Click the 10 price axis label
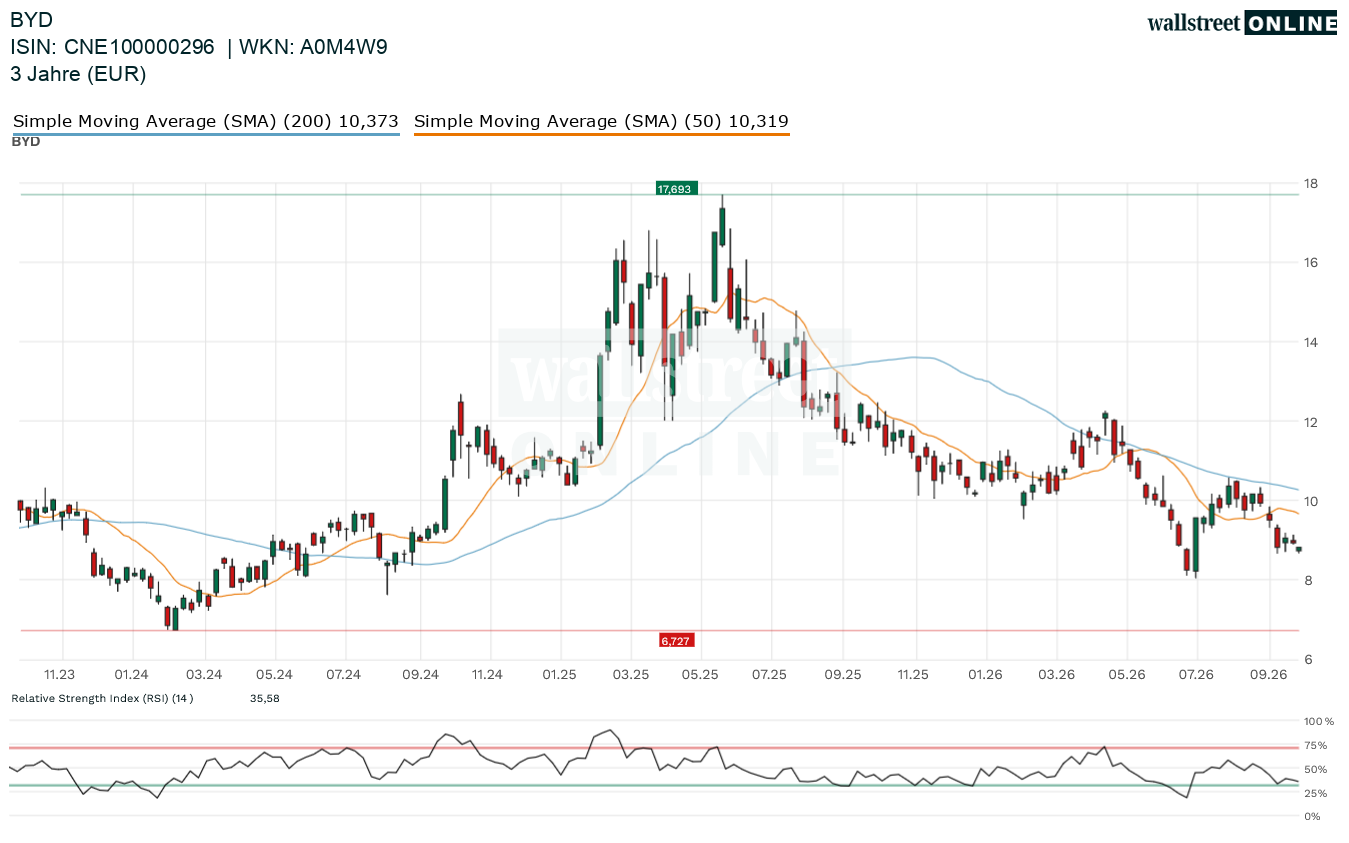The width and height of the screenshot is (1349, 843). coord(1310,501)
